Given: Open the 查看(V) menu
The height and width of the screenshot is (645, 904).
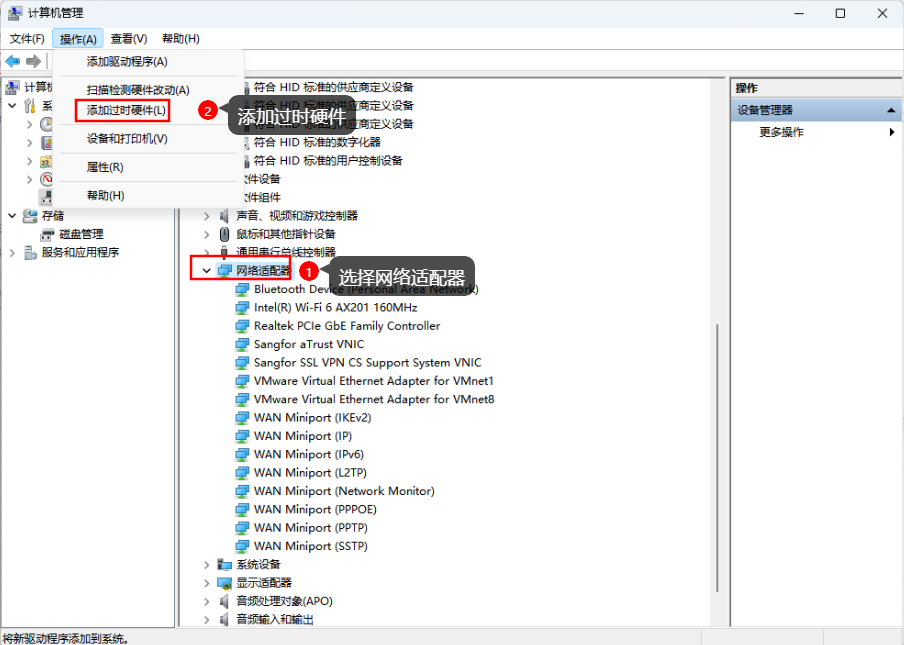Looking at the screenshot, I should 129,39.
